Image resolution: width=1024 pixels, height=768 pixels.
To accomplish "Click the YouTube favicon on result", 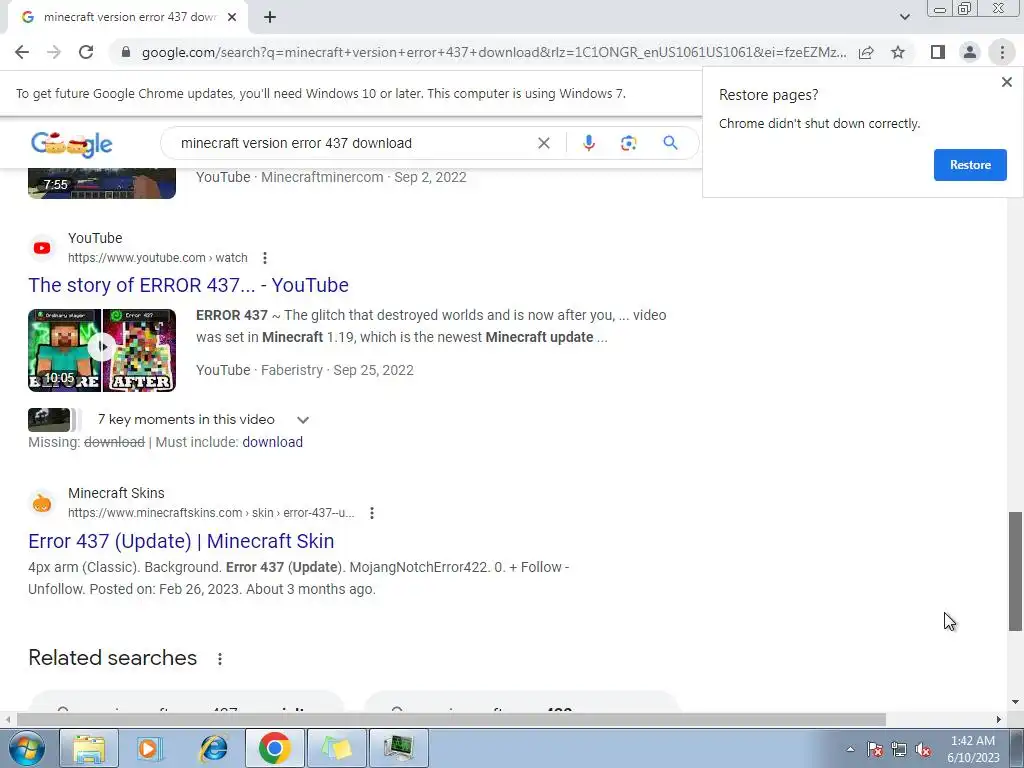I will tap(42, 248).
